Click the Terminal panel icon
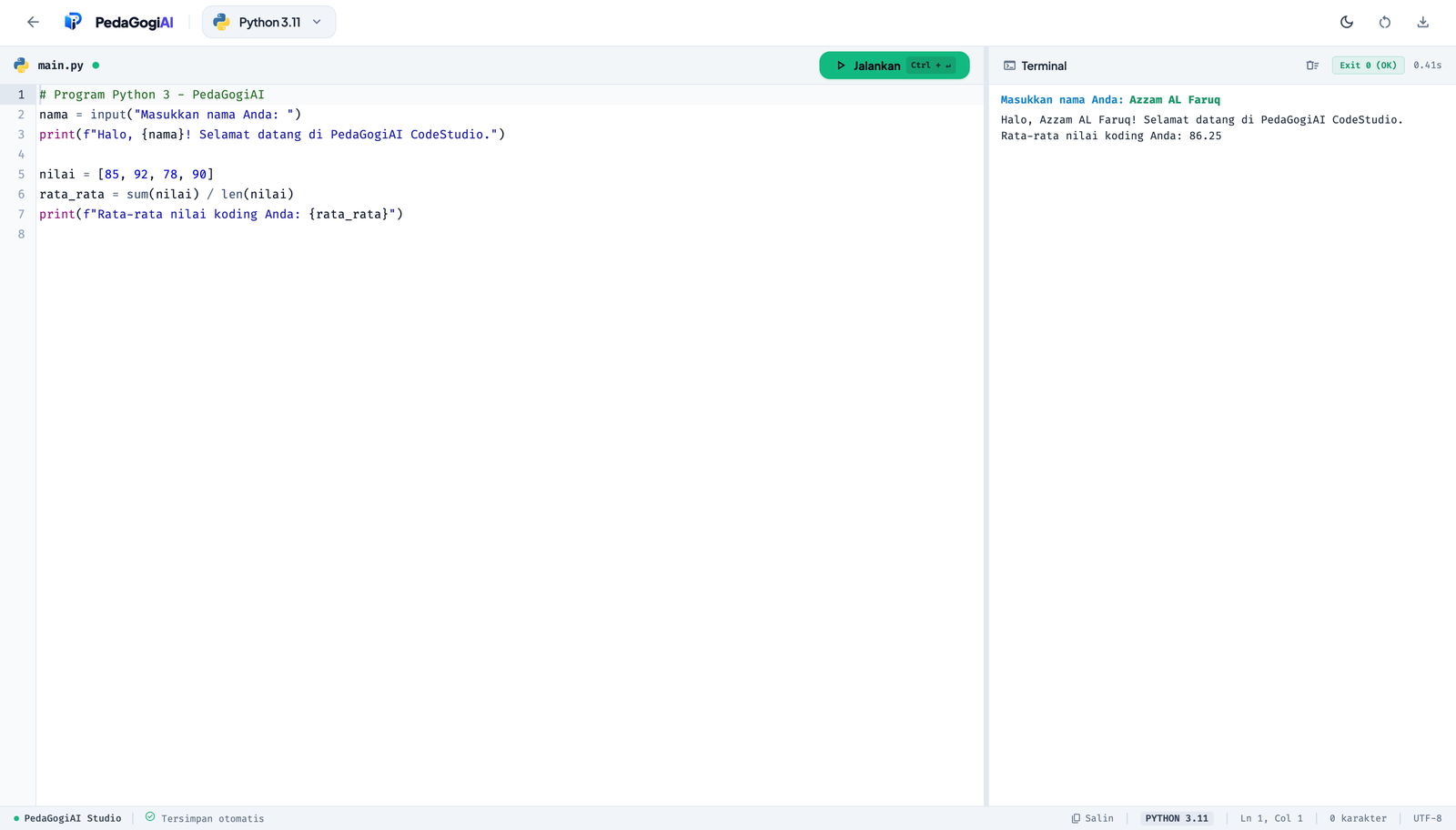This screenshot has height=830, width=1456. [1009, 66]
